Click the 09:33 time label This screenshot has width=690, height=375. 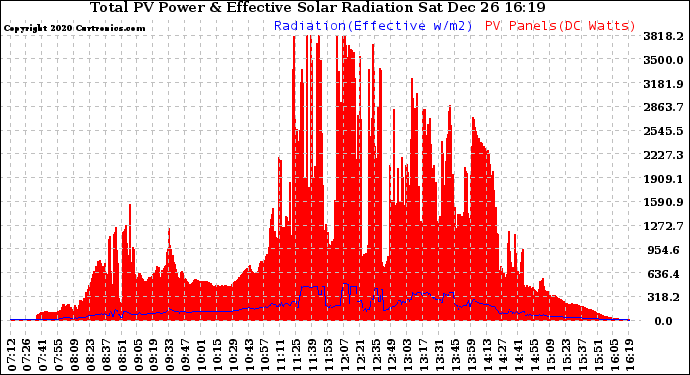pyautogui.click(x=169, y=355)
